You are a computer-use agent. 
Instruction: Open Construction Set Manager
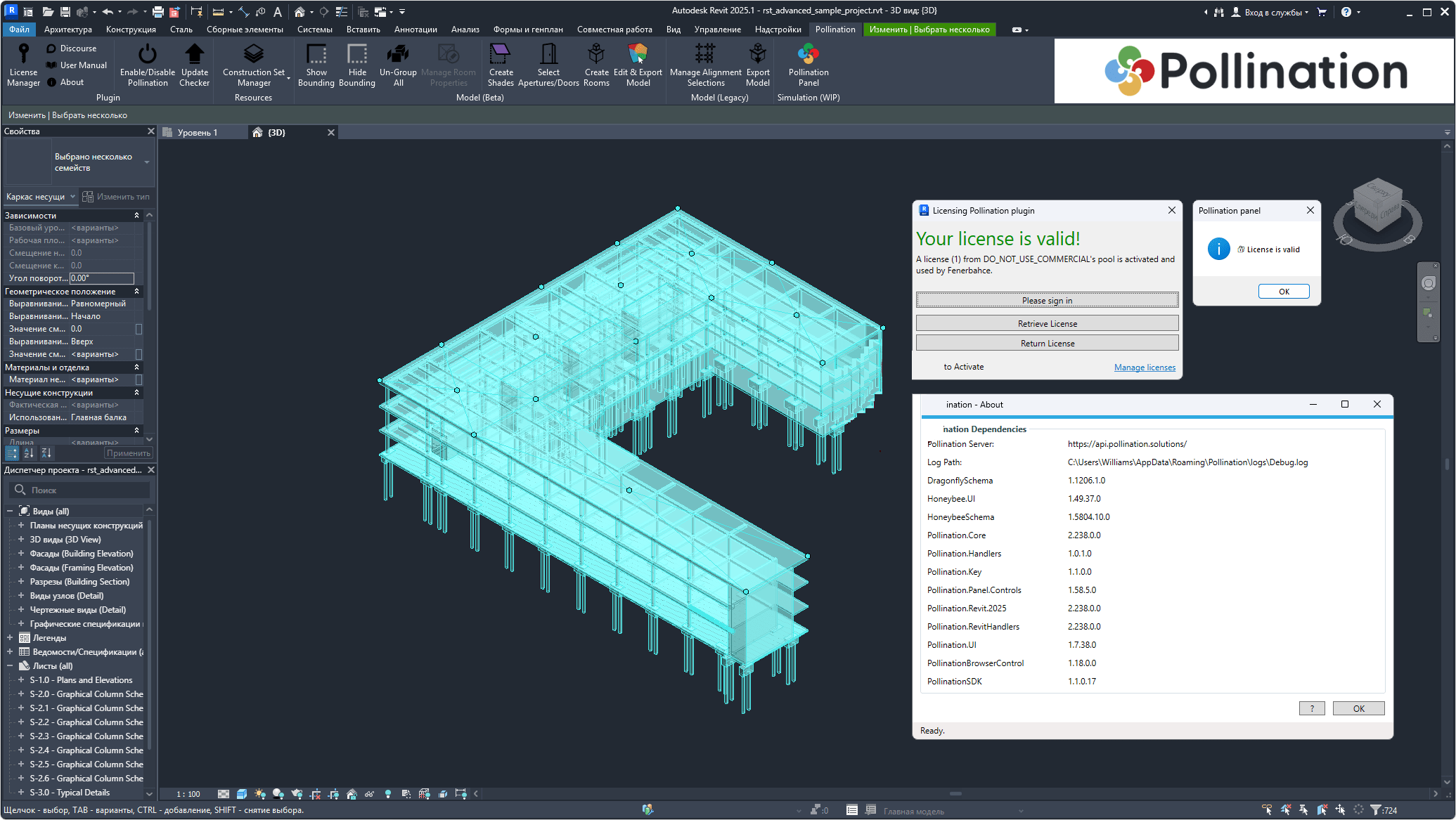tap(253, 65)
